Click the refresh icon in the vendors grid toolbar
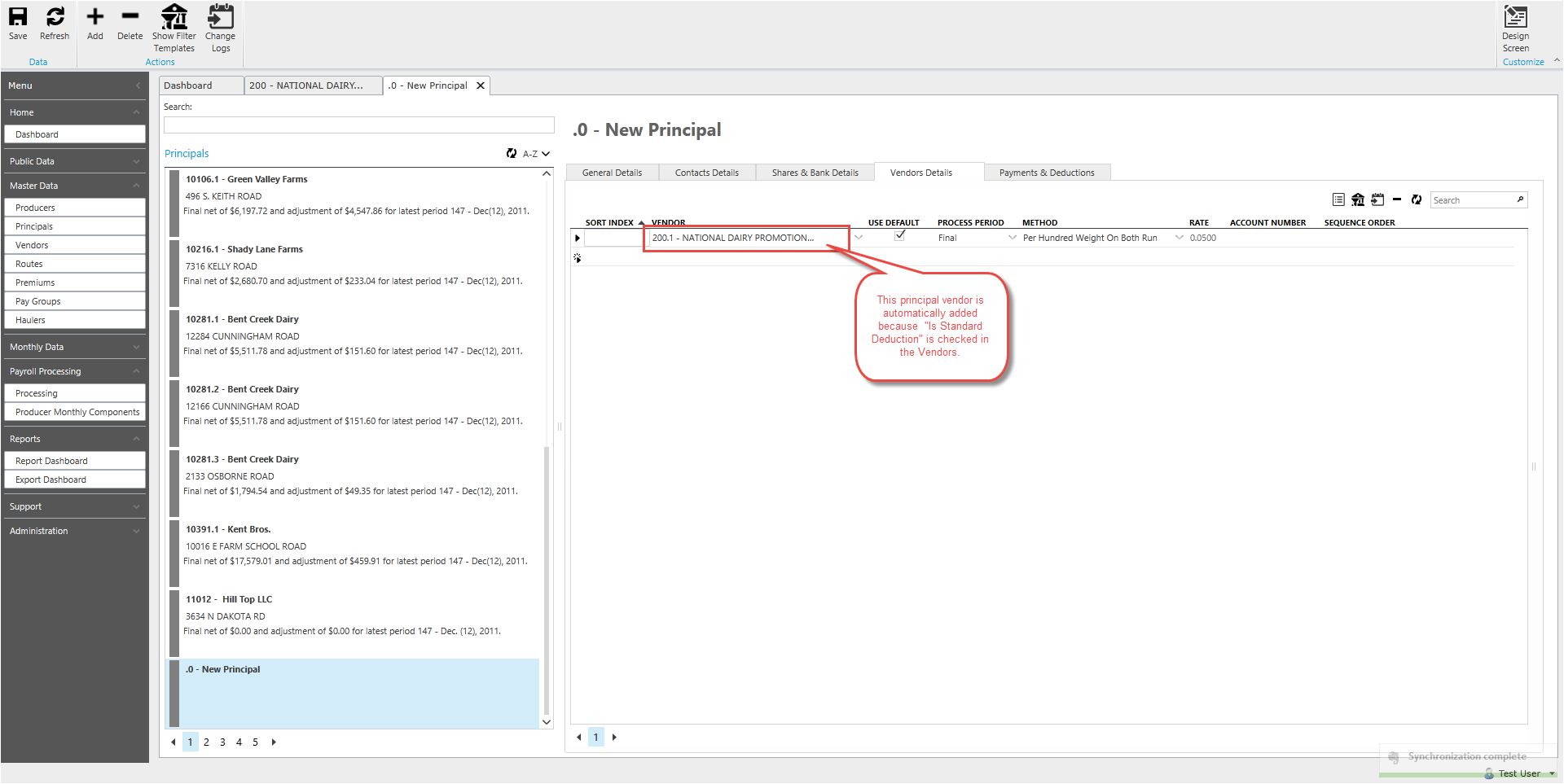Screen dimensions: 1564x784 click(x=1417, y=199)
